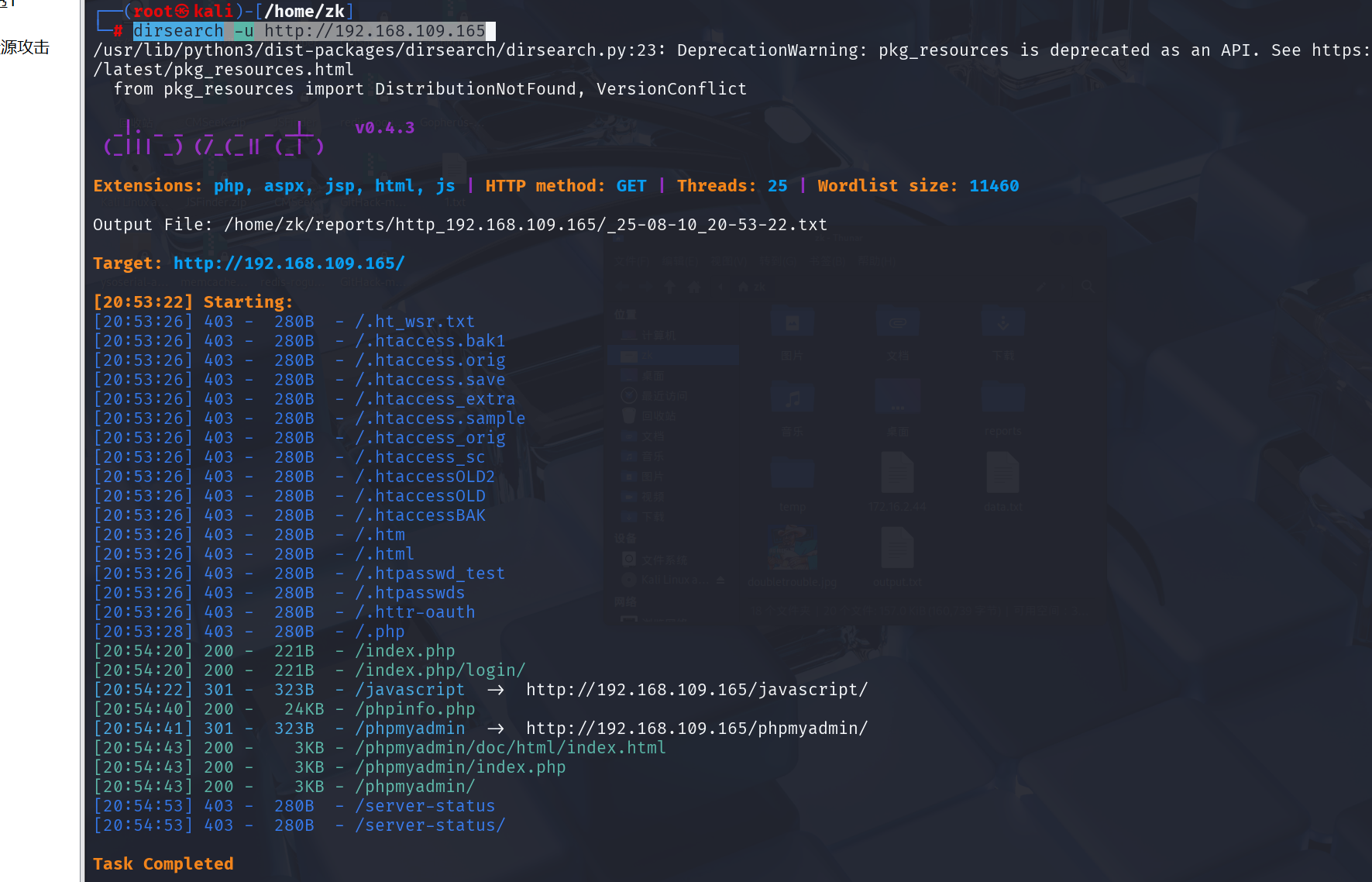Click the /server-status/ result with trailing slash
Screen dimensions: 1372x882
(x=430, y=825)
